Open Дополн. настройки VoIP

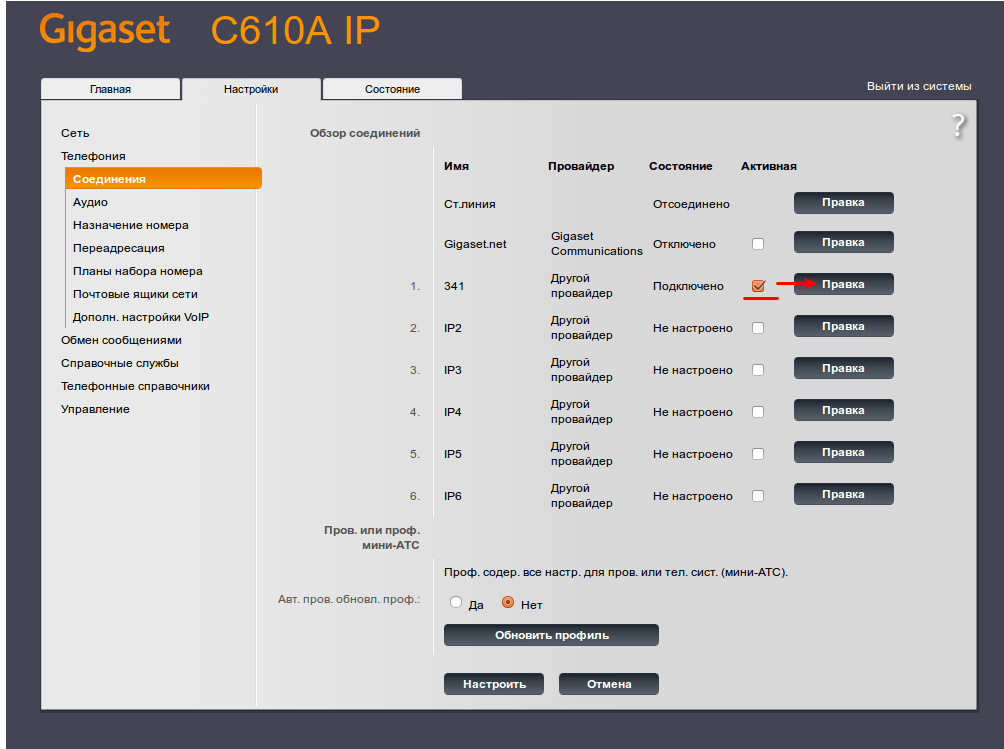(141, 318)
